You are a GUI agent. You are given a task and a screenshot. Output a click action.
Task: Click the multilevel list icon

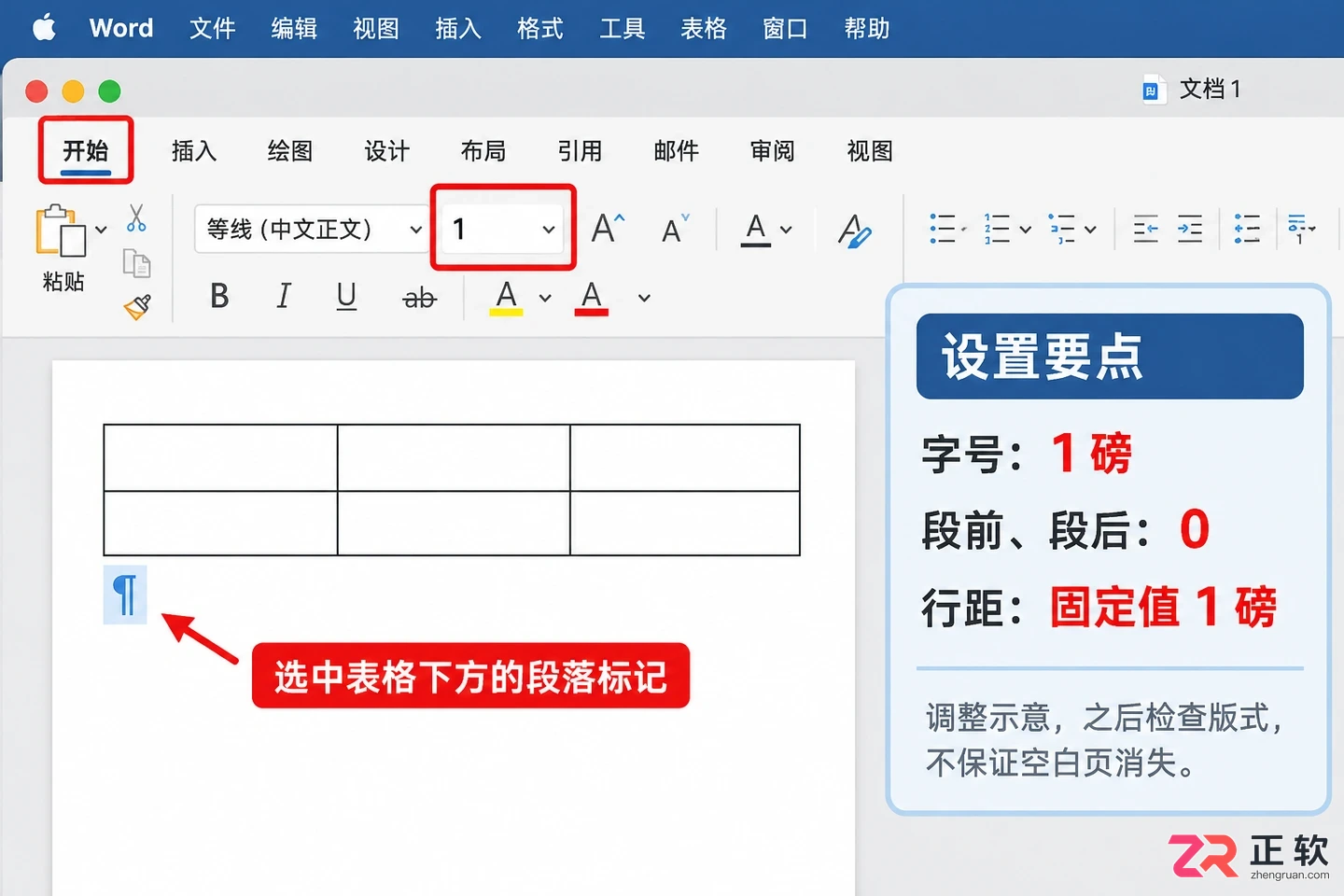(x=1062, y=229)
